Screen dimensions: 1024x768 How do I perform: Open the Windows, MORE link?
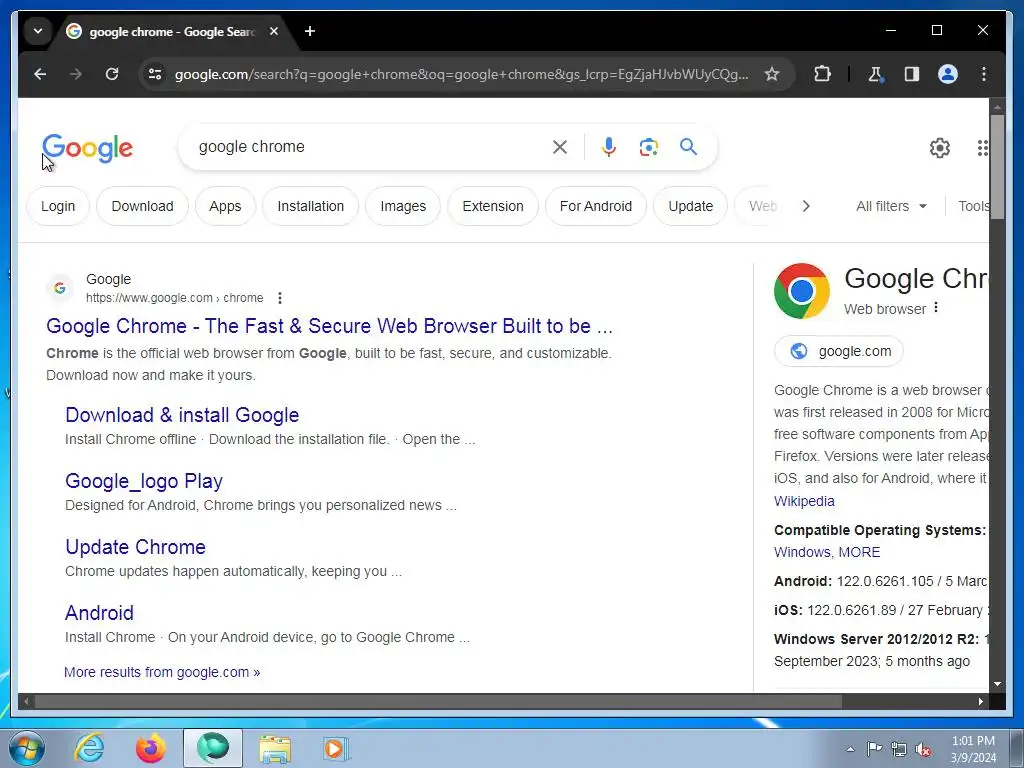[x=827, y=552]
